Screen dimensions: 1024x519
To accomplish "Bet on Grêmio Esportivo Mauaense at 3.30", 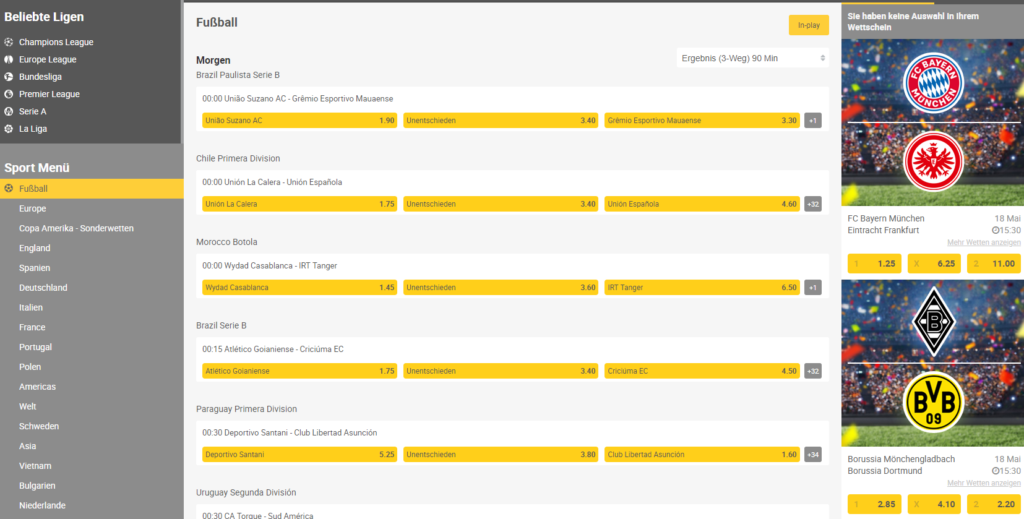I will coord(702,121).
